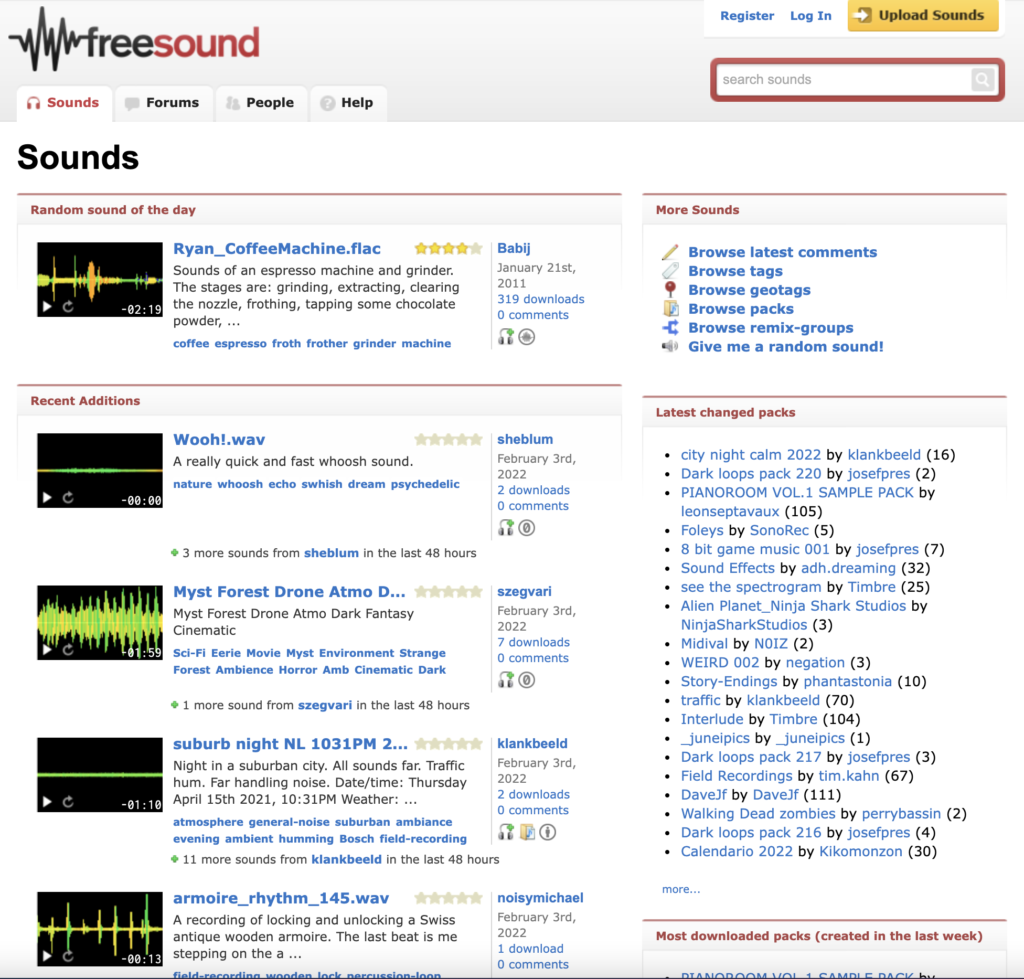
Task: Open Browse geotags link
Action: 749,290
